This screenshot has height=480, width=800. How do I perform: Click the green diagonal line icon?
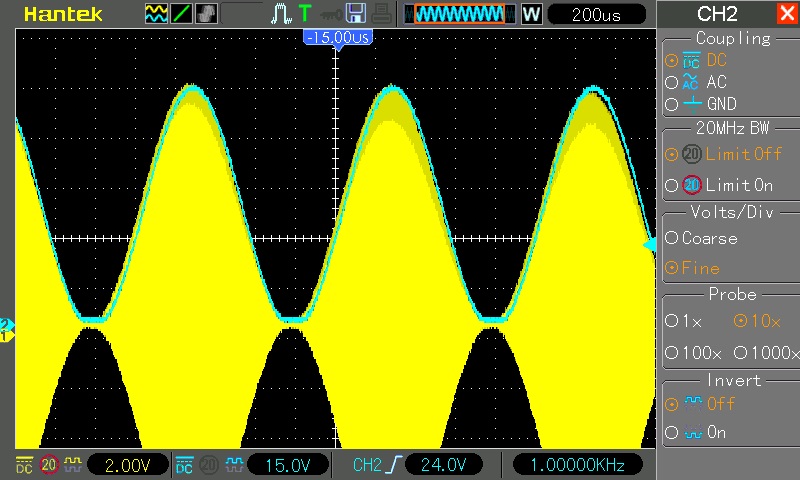[x=182, y=14]
